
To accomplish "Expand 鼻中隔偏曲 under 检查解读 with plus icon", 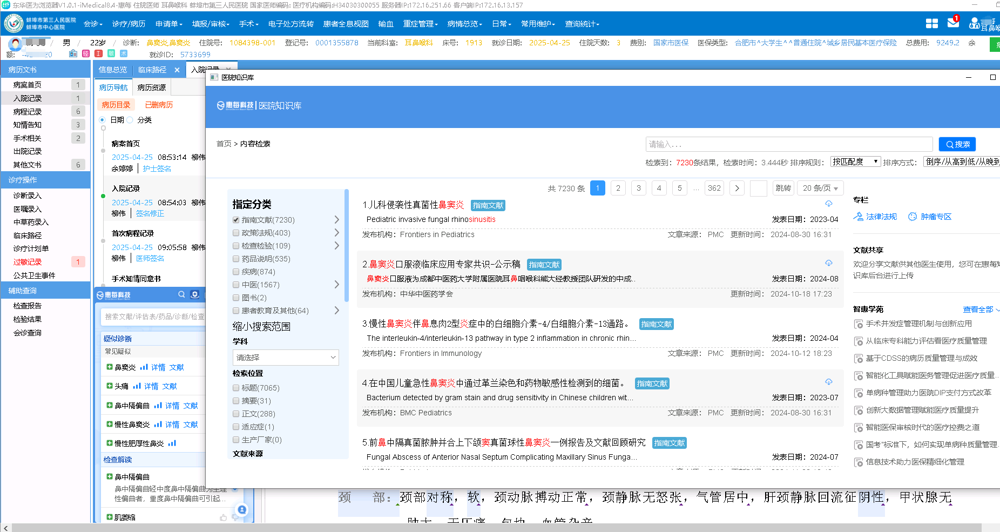I will point(110,477).
